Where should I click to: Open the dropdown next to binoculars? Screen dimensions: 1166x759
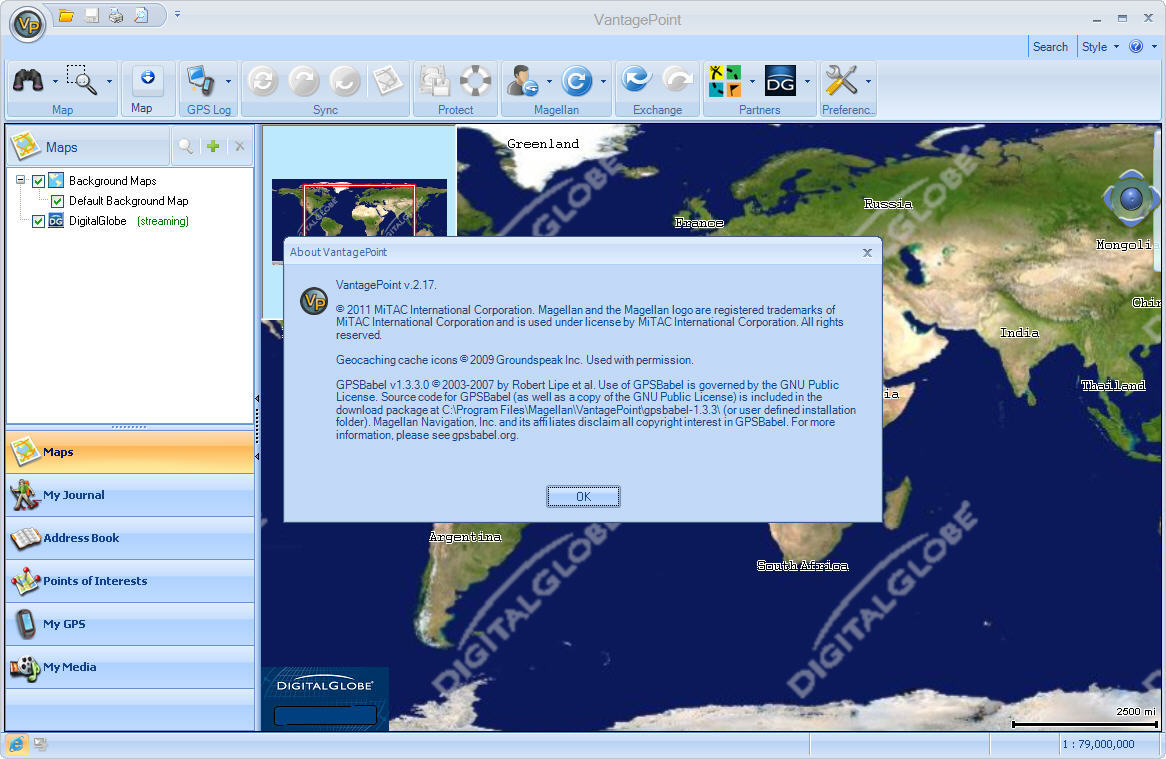(55, 82)
